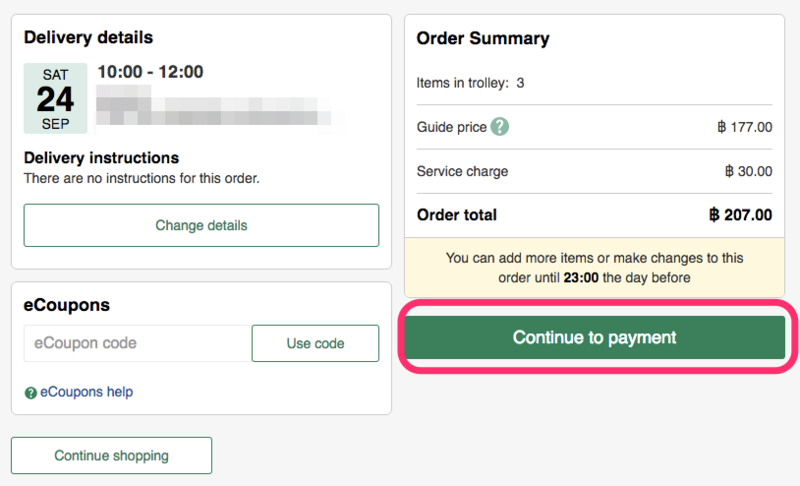Click the yellow order changes notice
The image size is (800, 486).
(595, 267)
